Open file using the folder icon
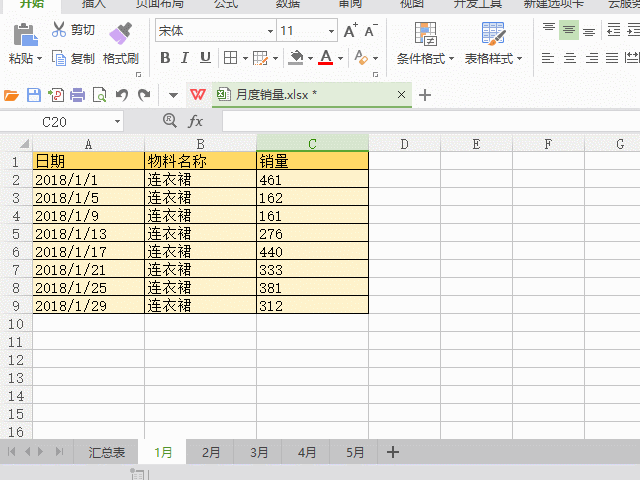 pyautogui.click(x=11, y=95)
